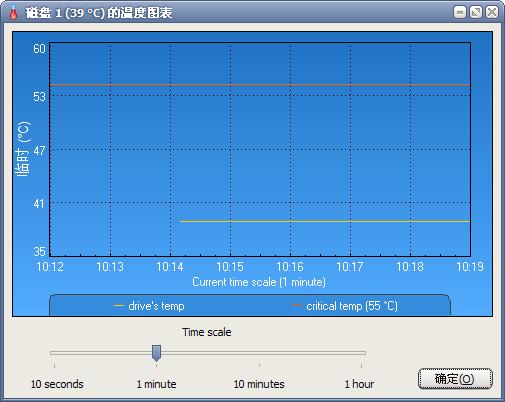505x402 pixels.
Task: Click the 10:13 time axis label
Action: (110, 267)
